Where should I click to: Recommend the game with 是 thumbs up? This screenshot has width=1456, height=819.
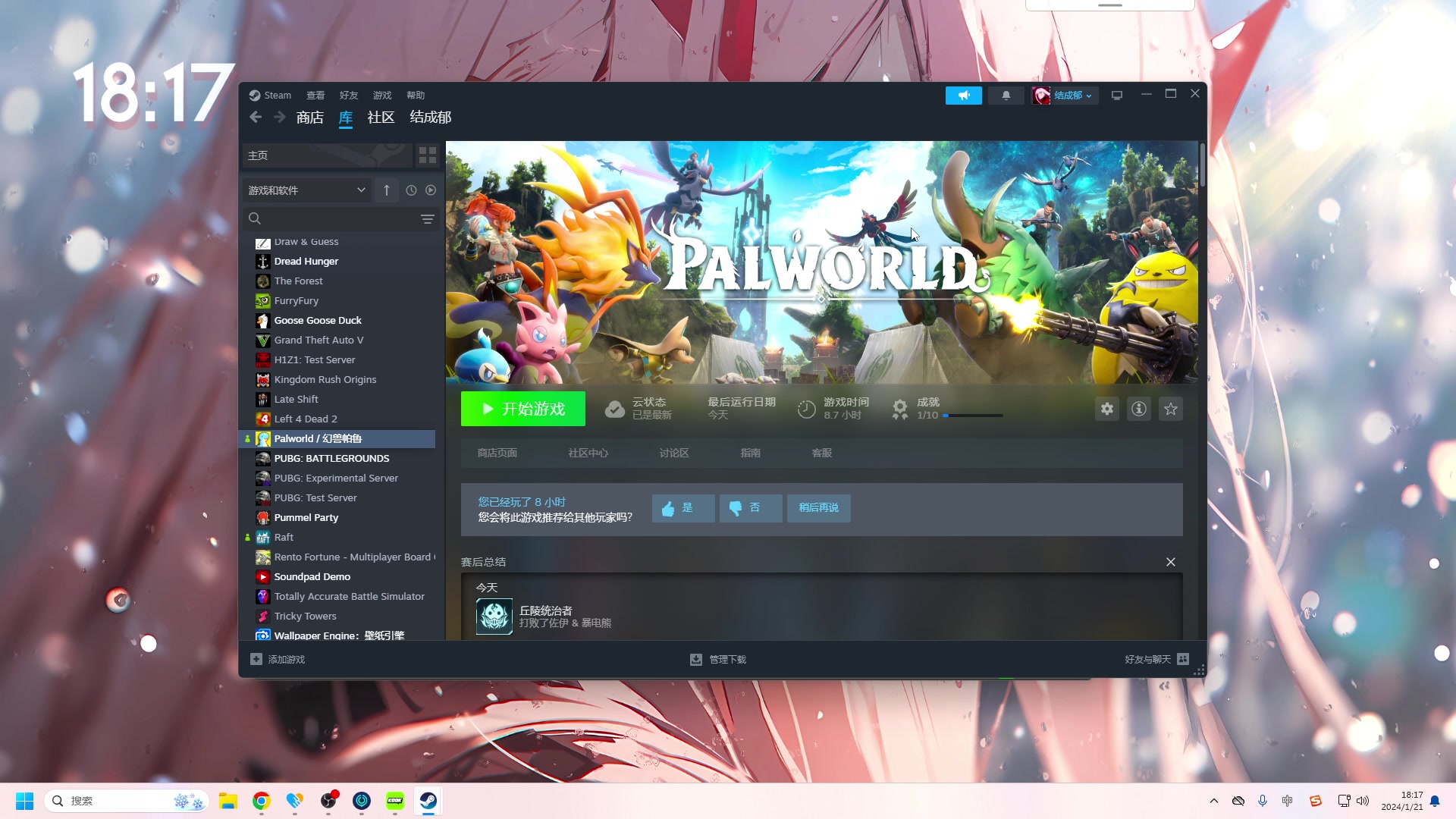683,508
